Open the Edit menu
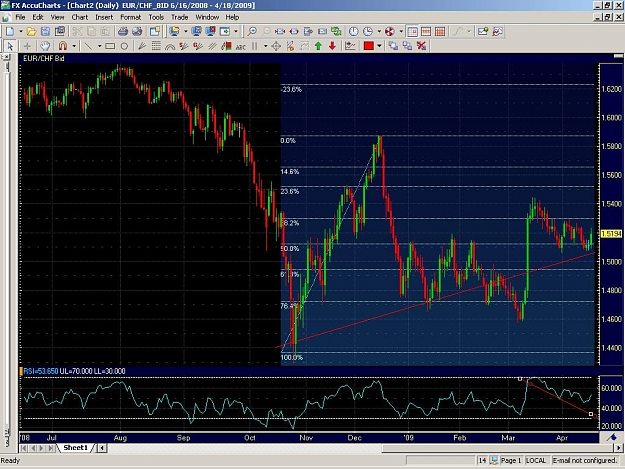The width and height of the screenshot is (625, 469). 38,17
